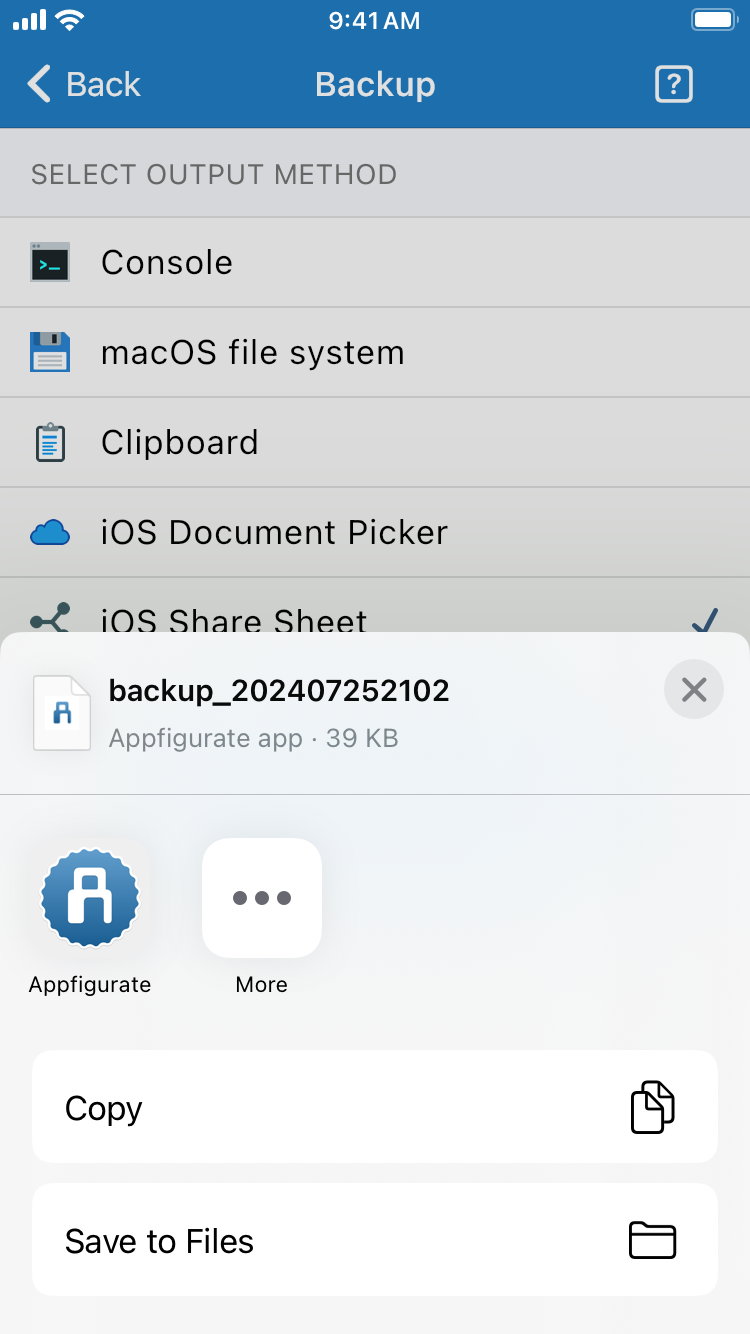Choose Save to Files
This screenshot has width=750, height=1334.
pos(375,1240)
